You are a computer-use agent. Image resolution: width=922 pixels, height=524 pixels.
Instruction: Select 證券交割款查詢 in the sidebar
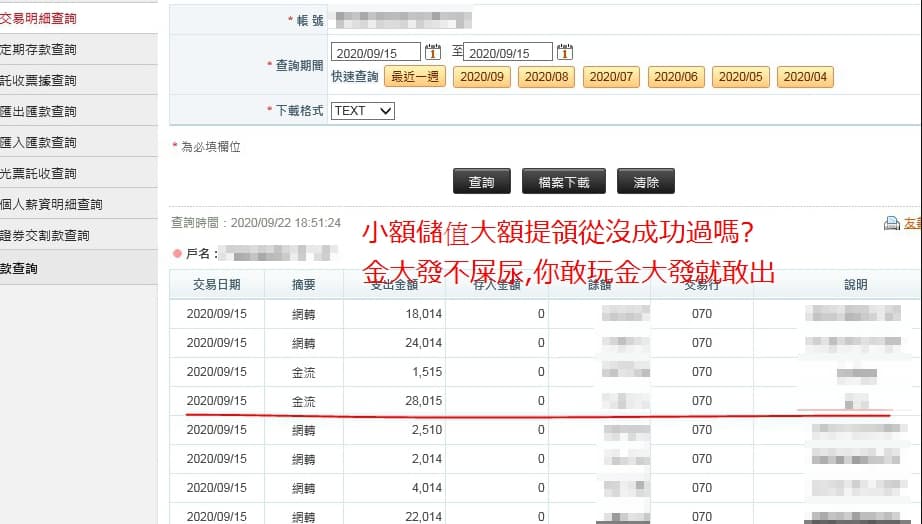click(x=46, y=235)
